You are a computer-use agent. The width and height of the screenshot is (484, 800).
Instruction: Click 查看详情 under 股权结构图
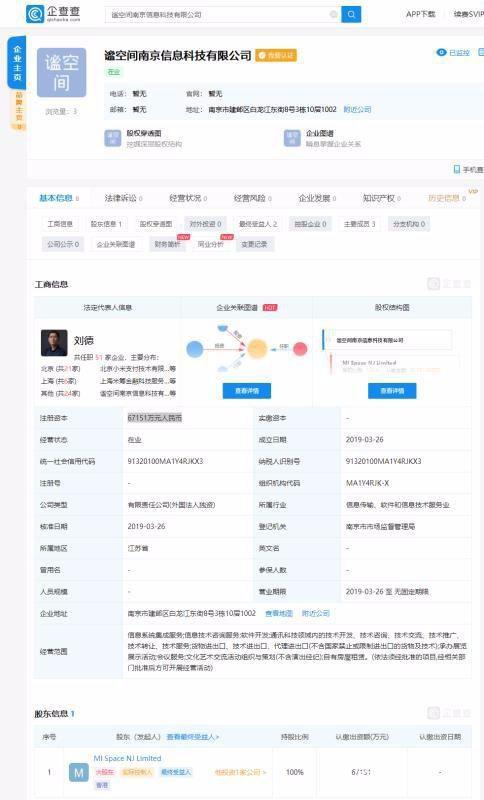[x=392, y=391]
